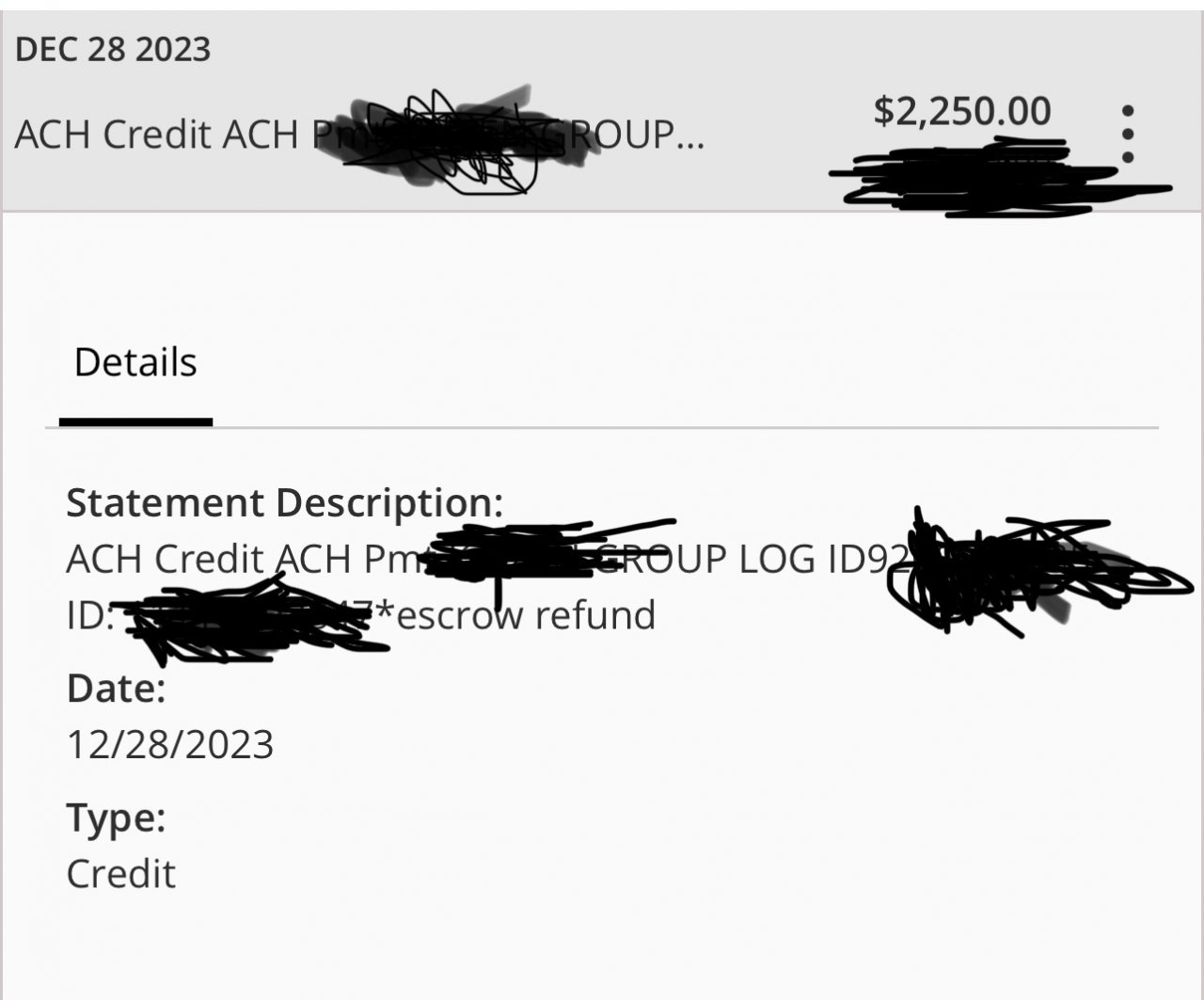Click the ID: label before escrow refund

coord(89,615)
